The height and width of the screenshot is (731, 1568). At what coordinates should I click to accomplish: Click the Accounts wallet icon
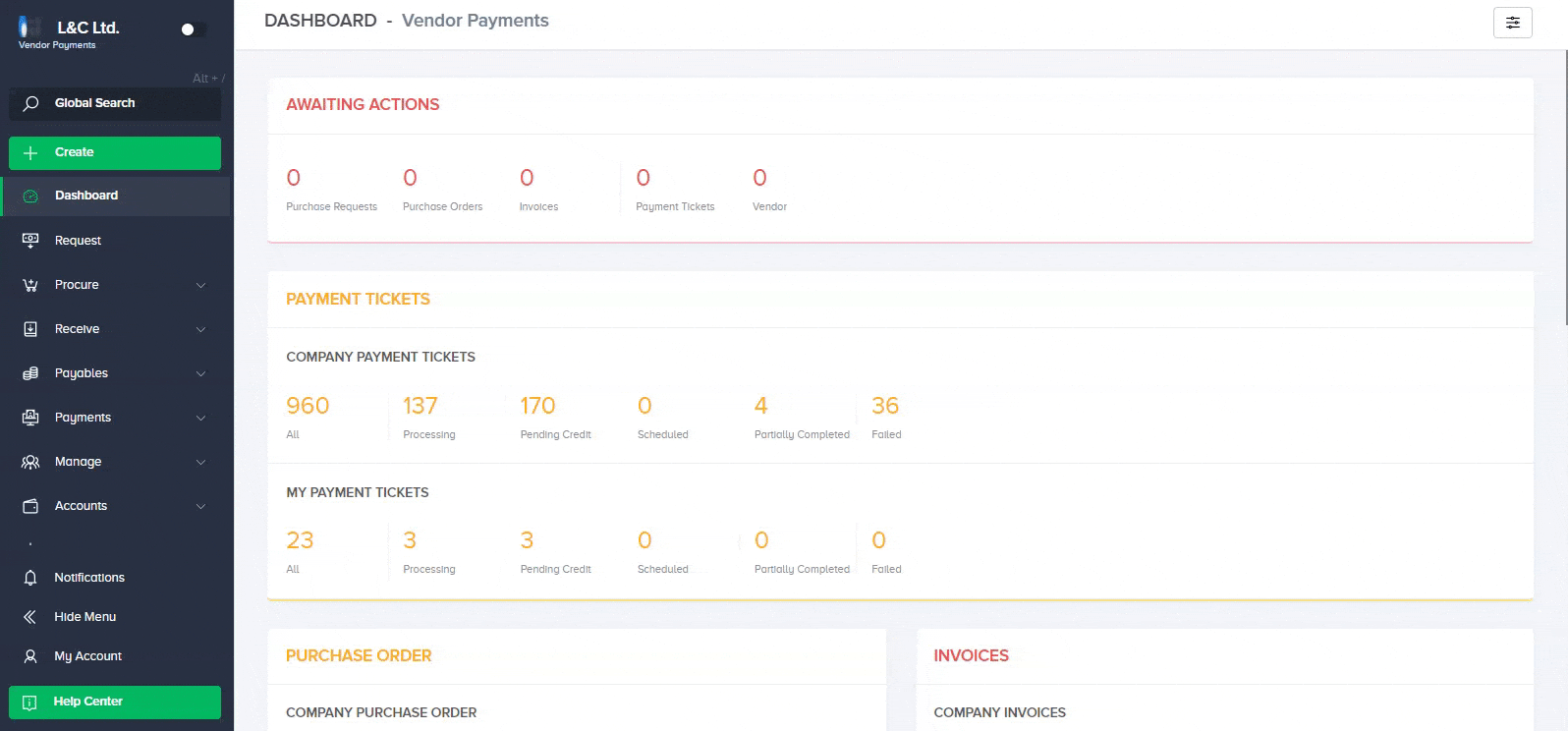[x=30, y=506]
